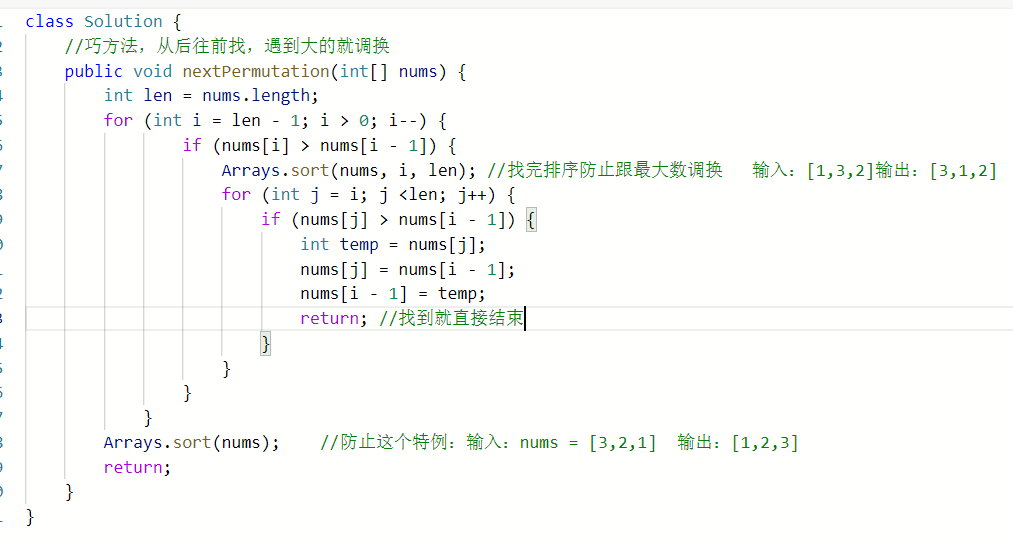Click the "Arrays.sort(nums);" statement
This screenshot has width=1013, height=535.
click(192, 443)
